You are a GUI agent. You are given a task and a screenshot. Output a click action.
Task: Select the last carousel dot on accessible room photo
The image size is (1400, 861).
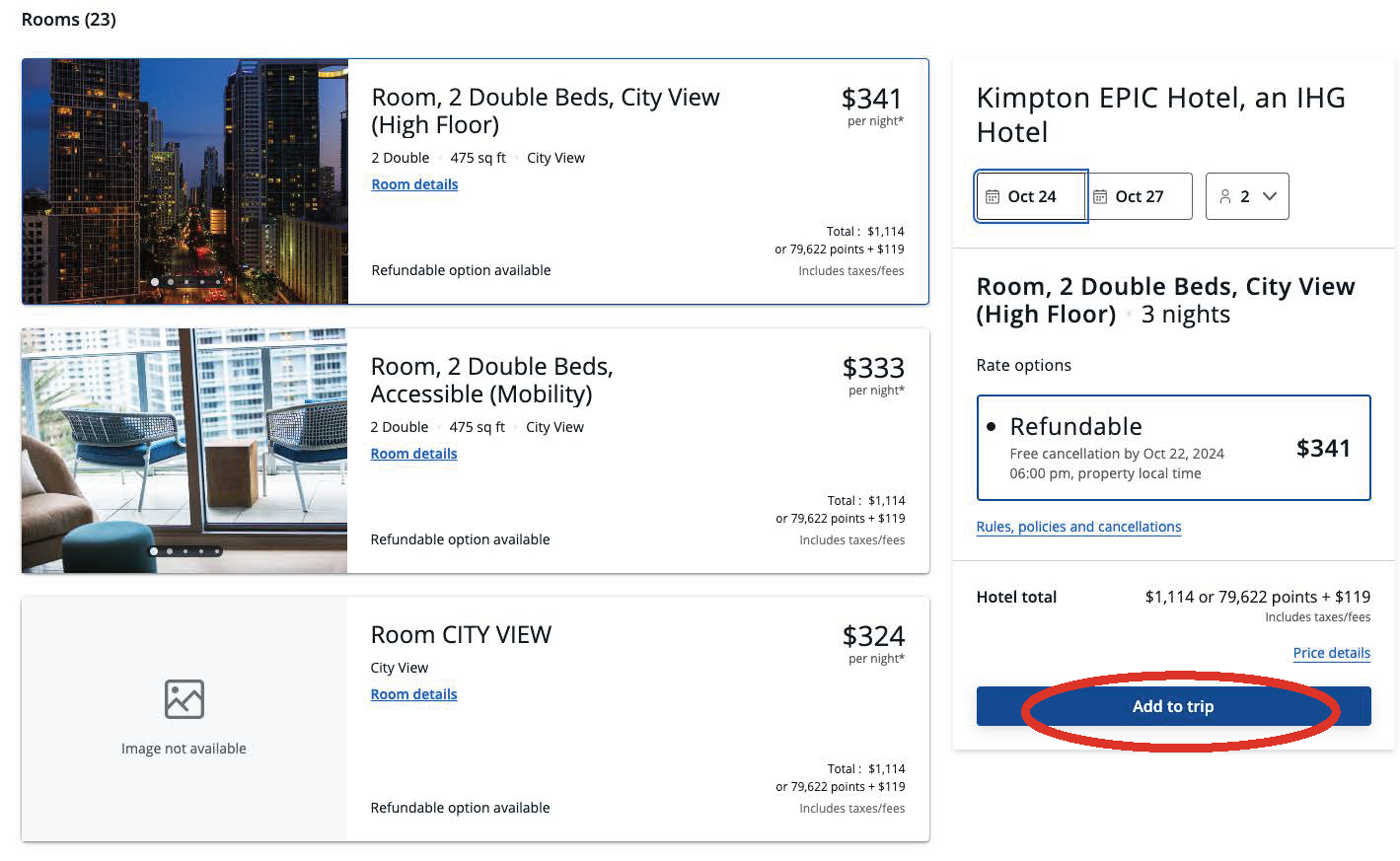coord(218,551)
